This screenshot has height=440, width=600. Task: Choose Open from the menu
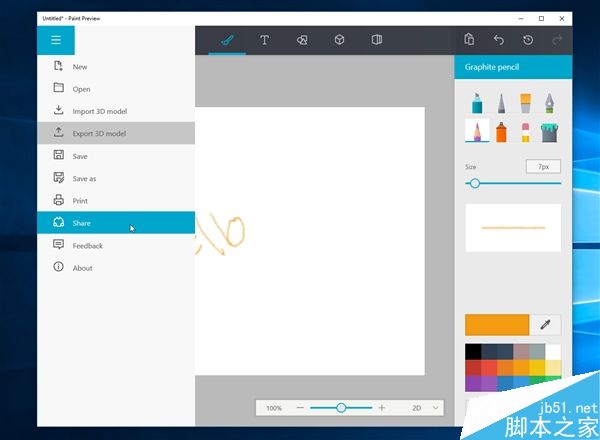116,89
